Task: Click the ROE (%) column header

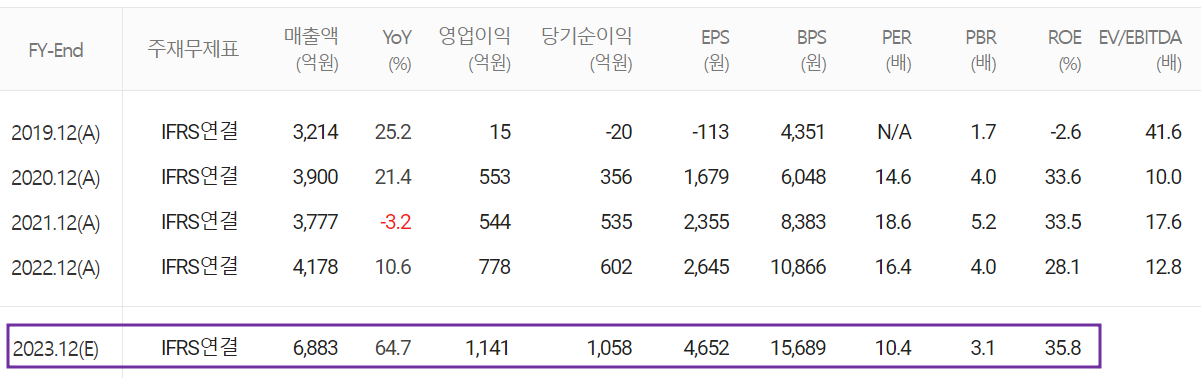Action: (1065, 50)
